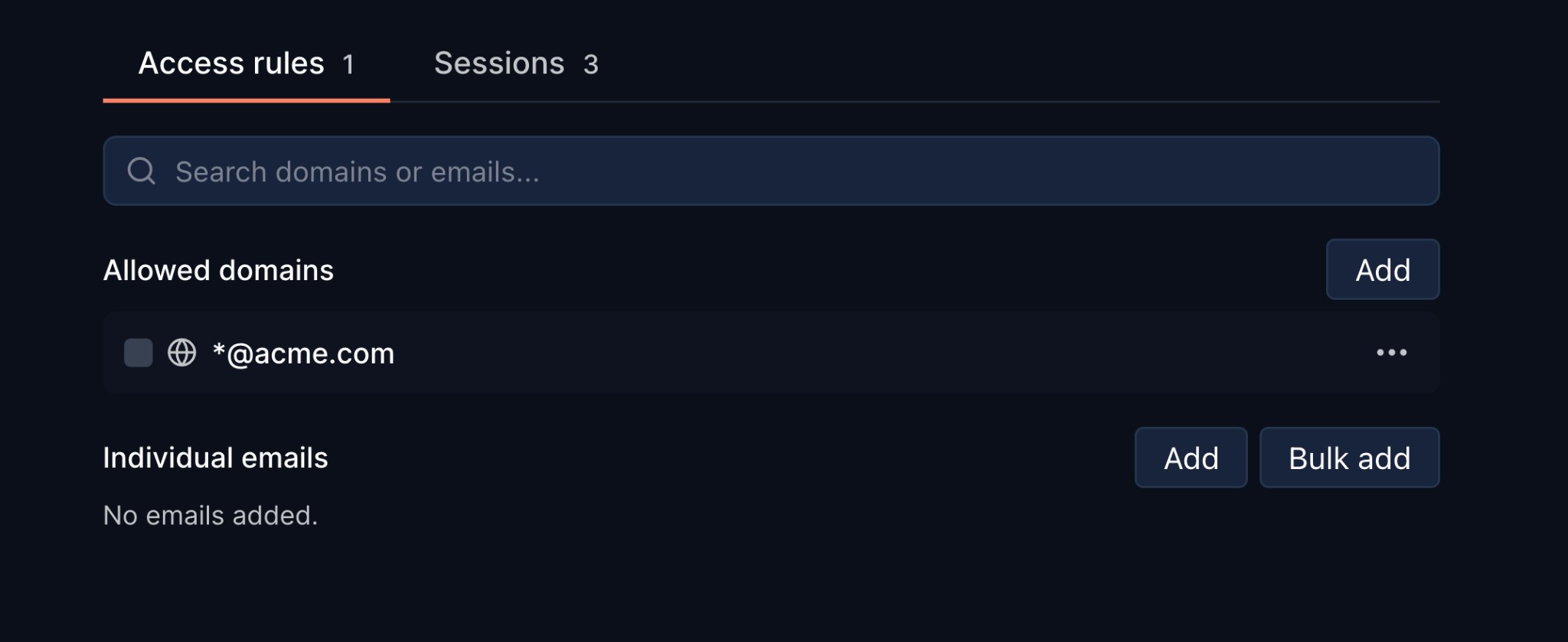
Task: Switch to the Sessions tab
Action: tap(499, 63)
